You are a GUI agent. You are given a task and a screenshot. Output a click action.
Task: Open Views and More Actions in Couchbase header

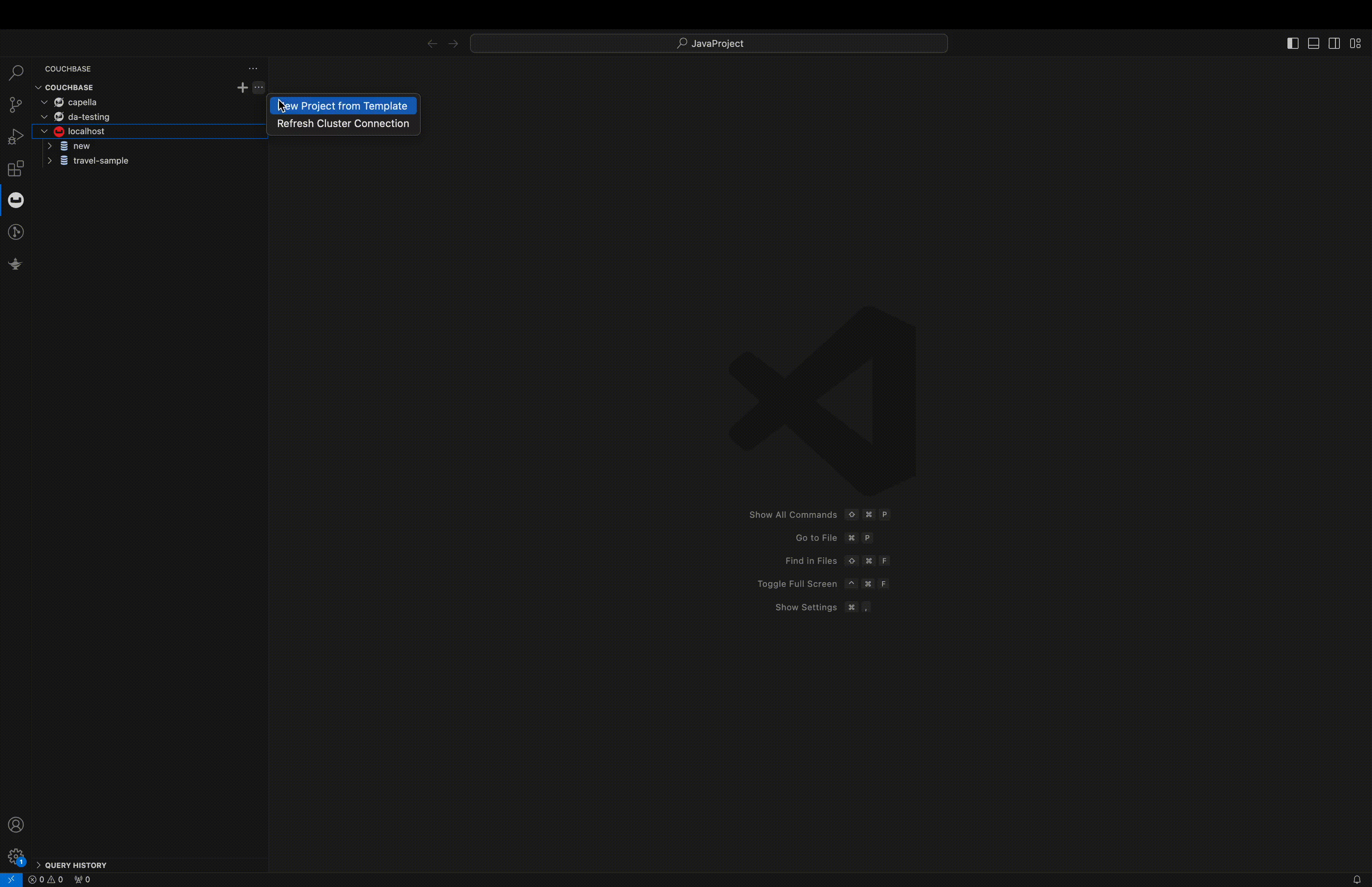click(x=253, y=69)
